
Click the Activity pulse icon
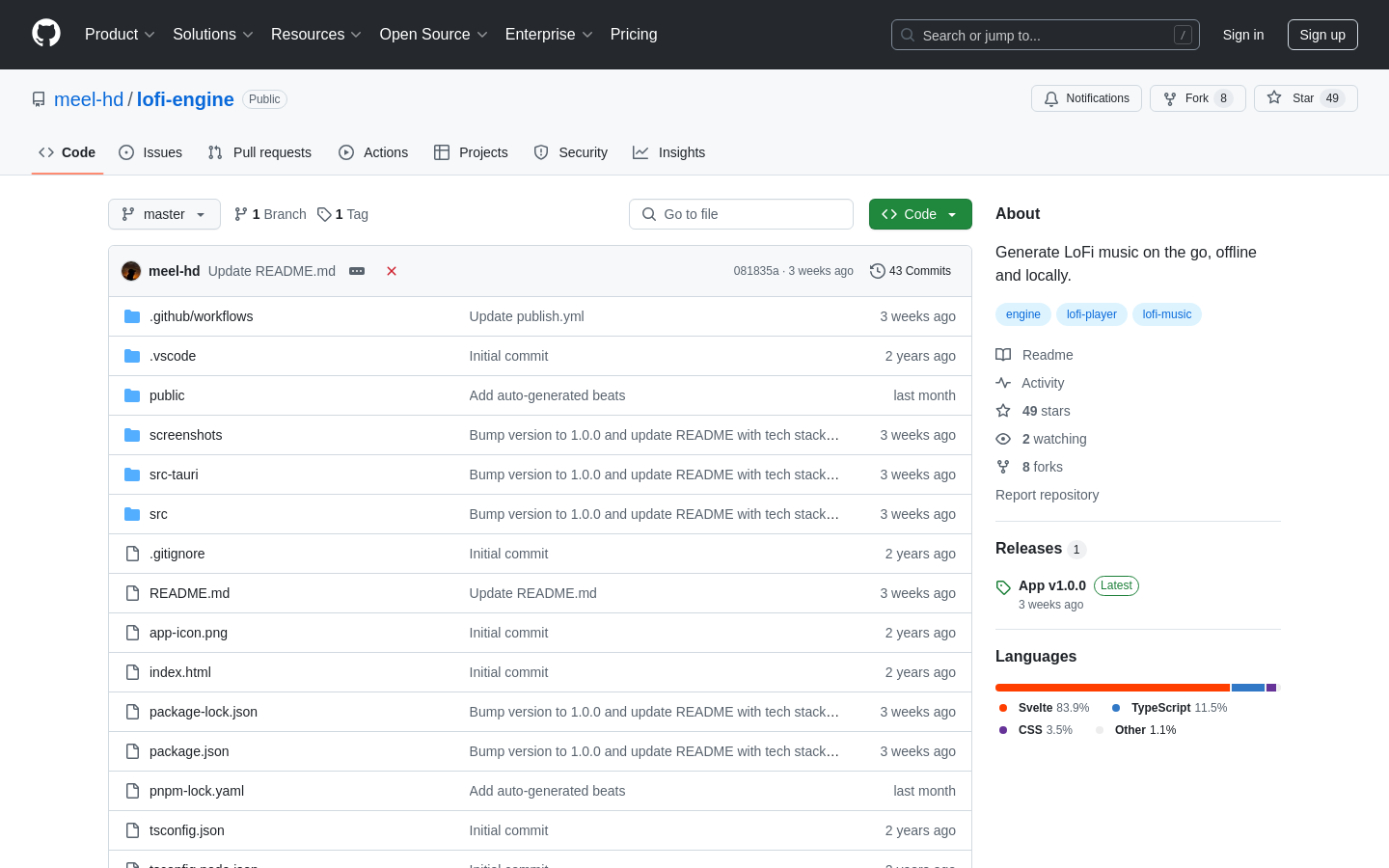pos(1003,383)
